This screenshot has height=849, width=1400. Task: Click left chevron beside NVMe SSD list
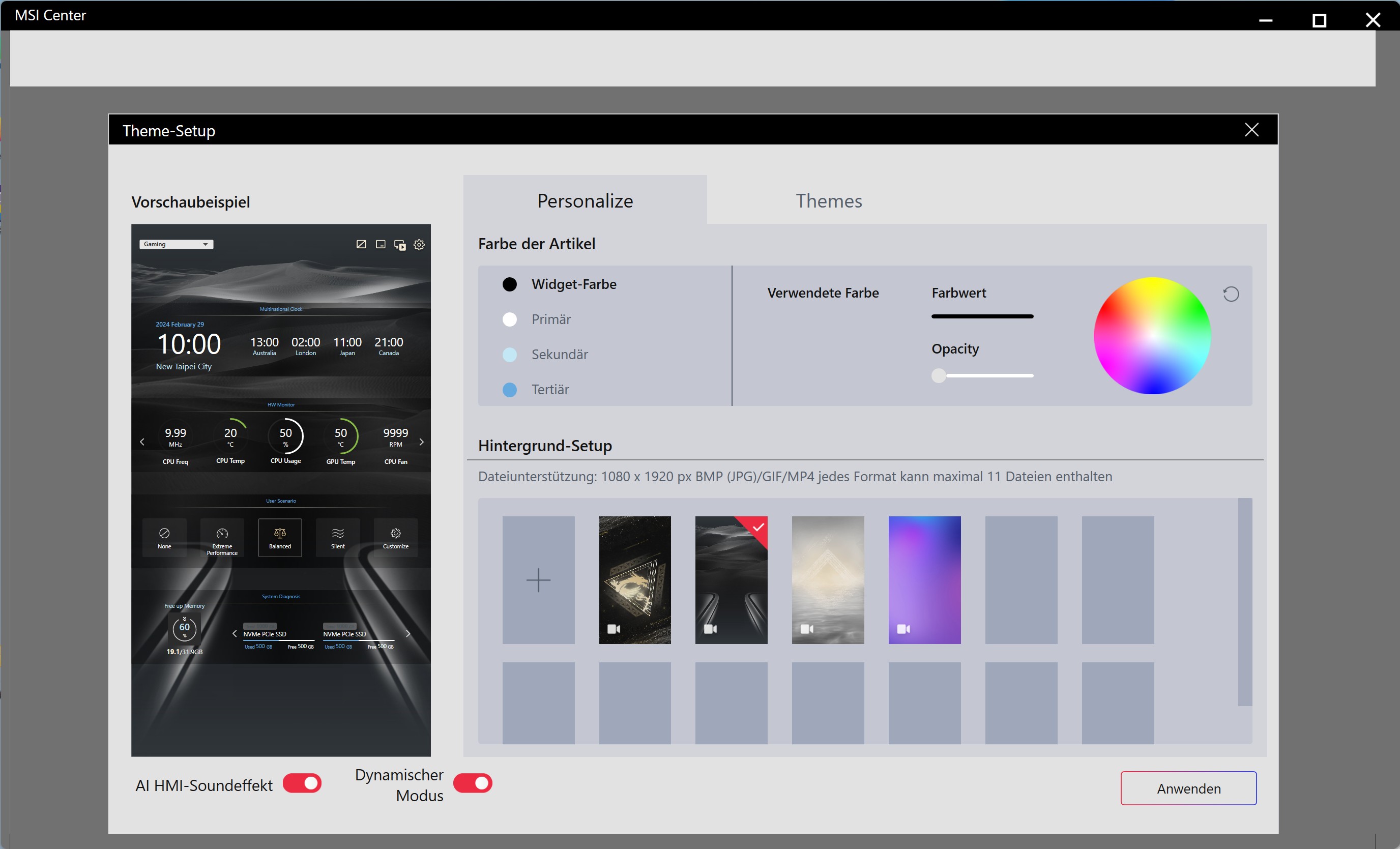click(x=235, y=633)
